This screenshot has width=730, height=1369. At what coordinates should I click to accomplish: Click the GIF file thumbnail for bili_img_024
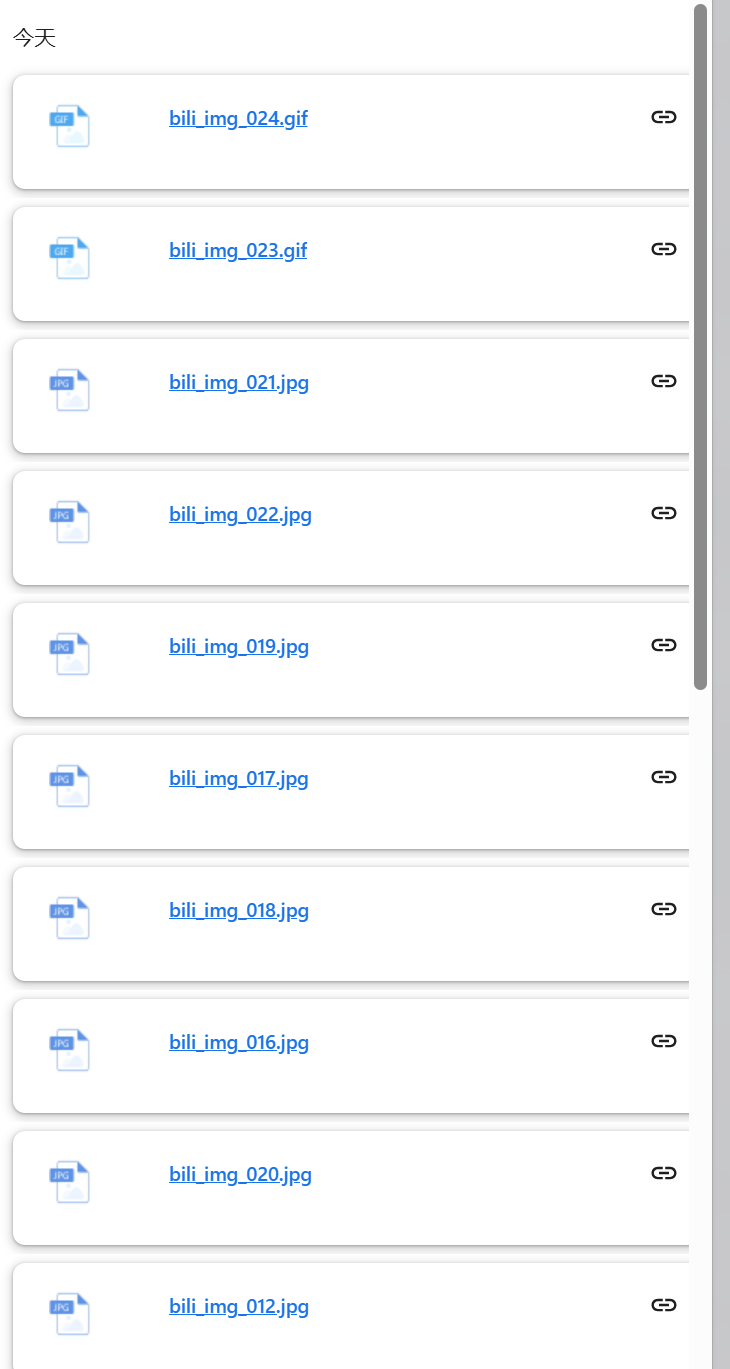click(x=70, y=126)
